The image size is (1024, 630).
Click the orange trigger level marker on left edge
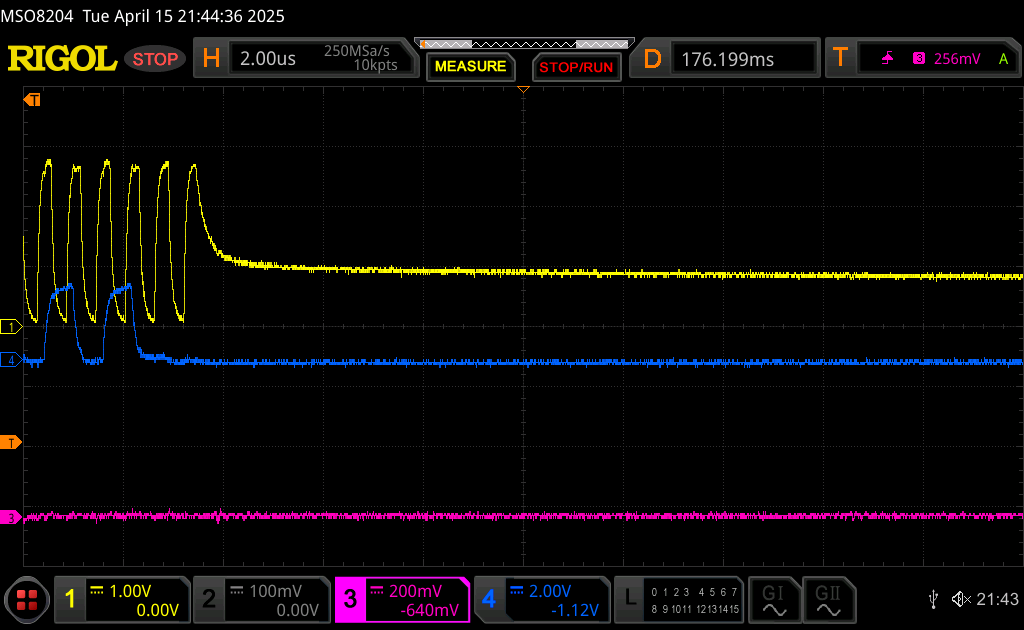coord(12,442)
